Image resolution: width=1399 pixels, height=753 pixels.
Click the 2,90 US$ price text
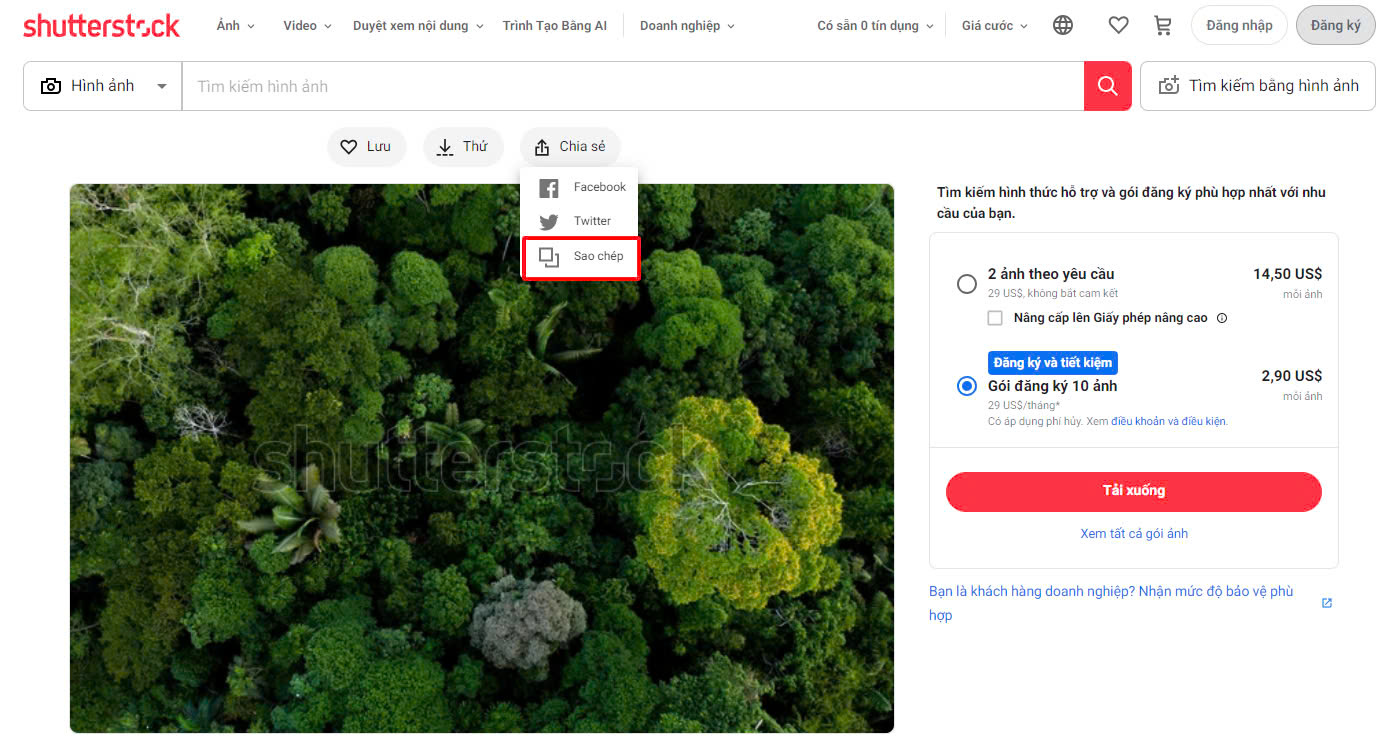tap(1291, 376)
